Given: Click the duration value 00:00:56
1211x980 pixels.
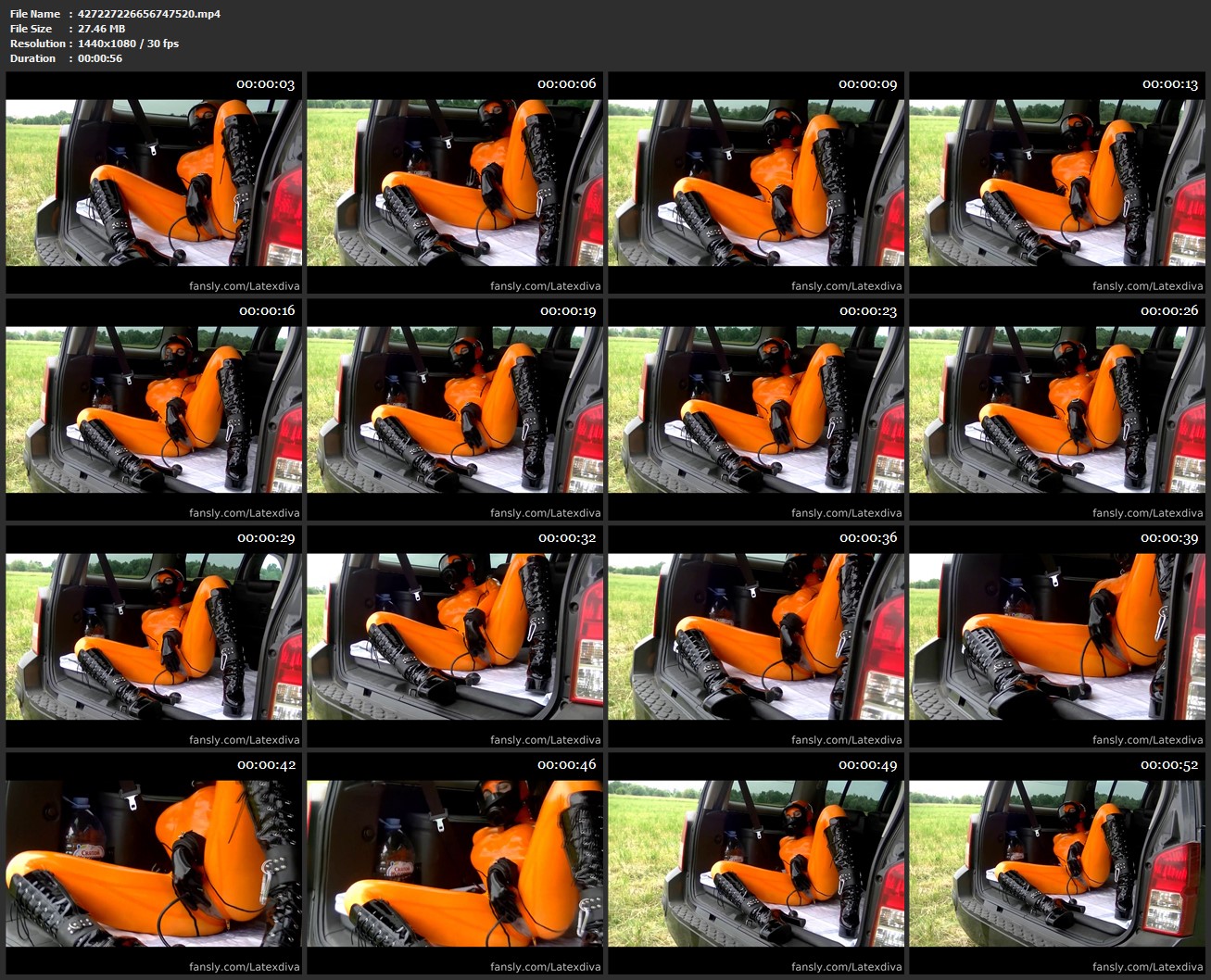Looking at the screenshot, I should [100, 58].
